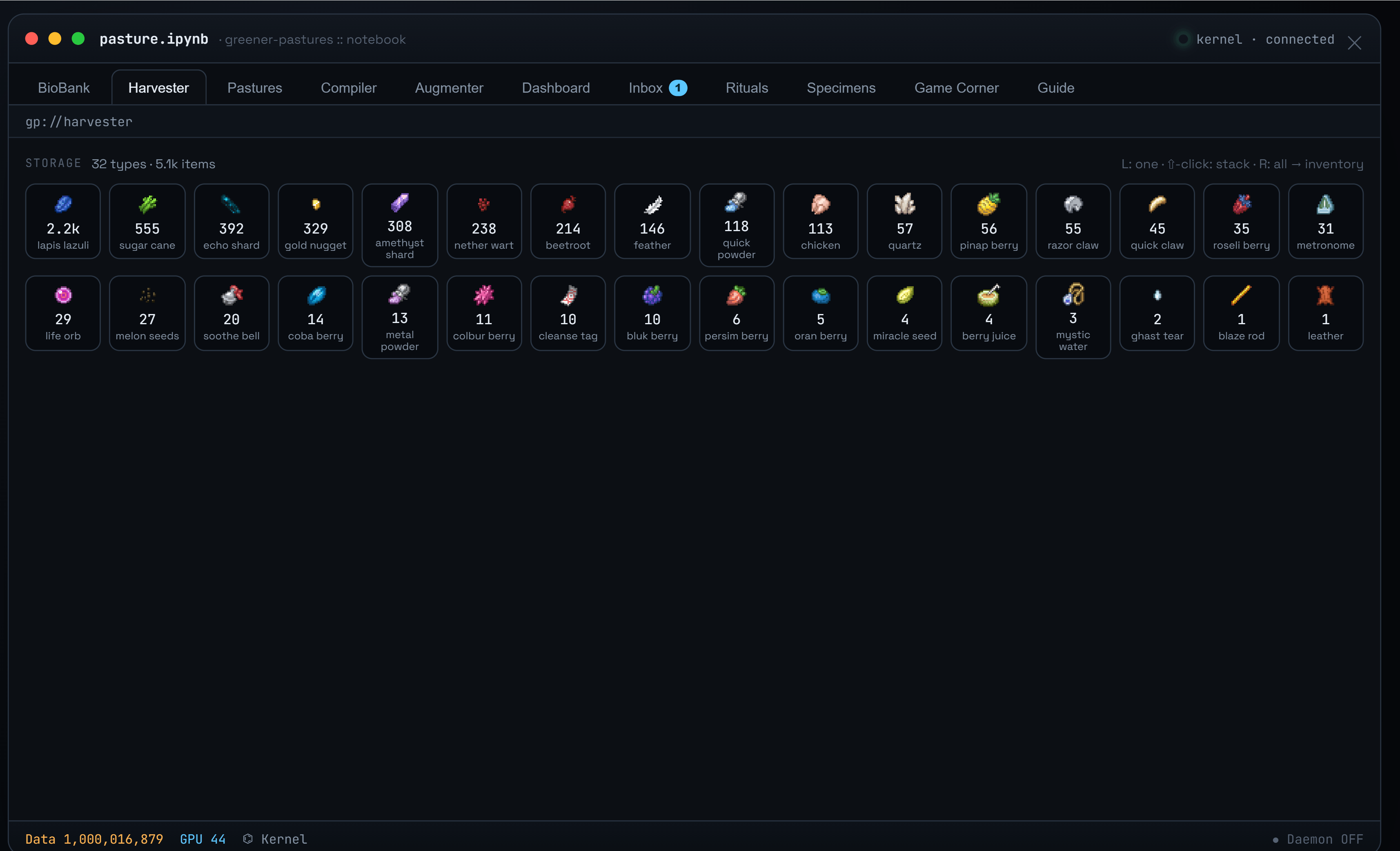Pick the metronome item tile

[1325, 221]
